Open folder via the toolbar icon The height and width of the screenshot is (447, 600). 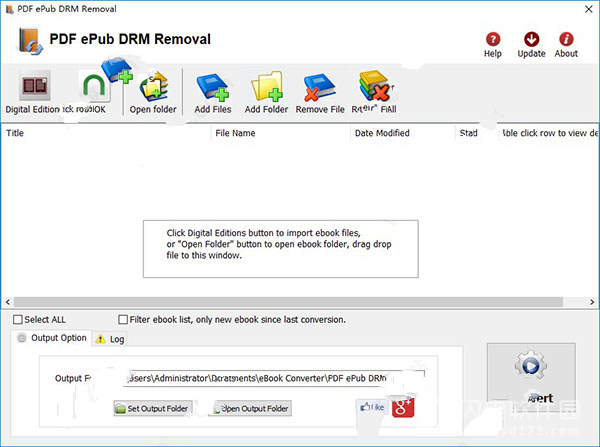tap(153, 87)
